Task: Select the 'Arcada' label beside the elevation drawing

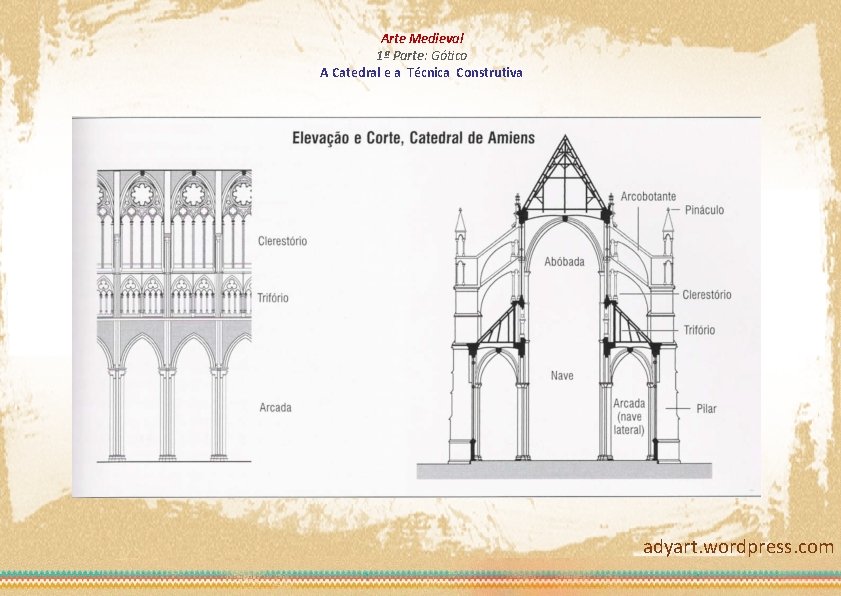Action: pyautogui.click(x=276, y=408)
